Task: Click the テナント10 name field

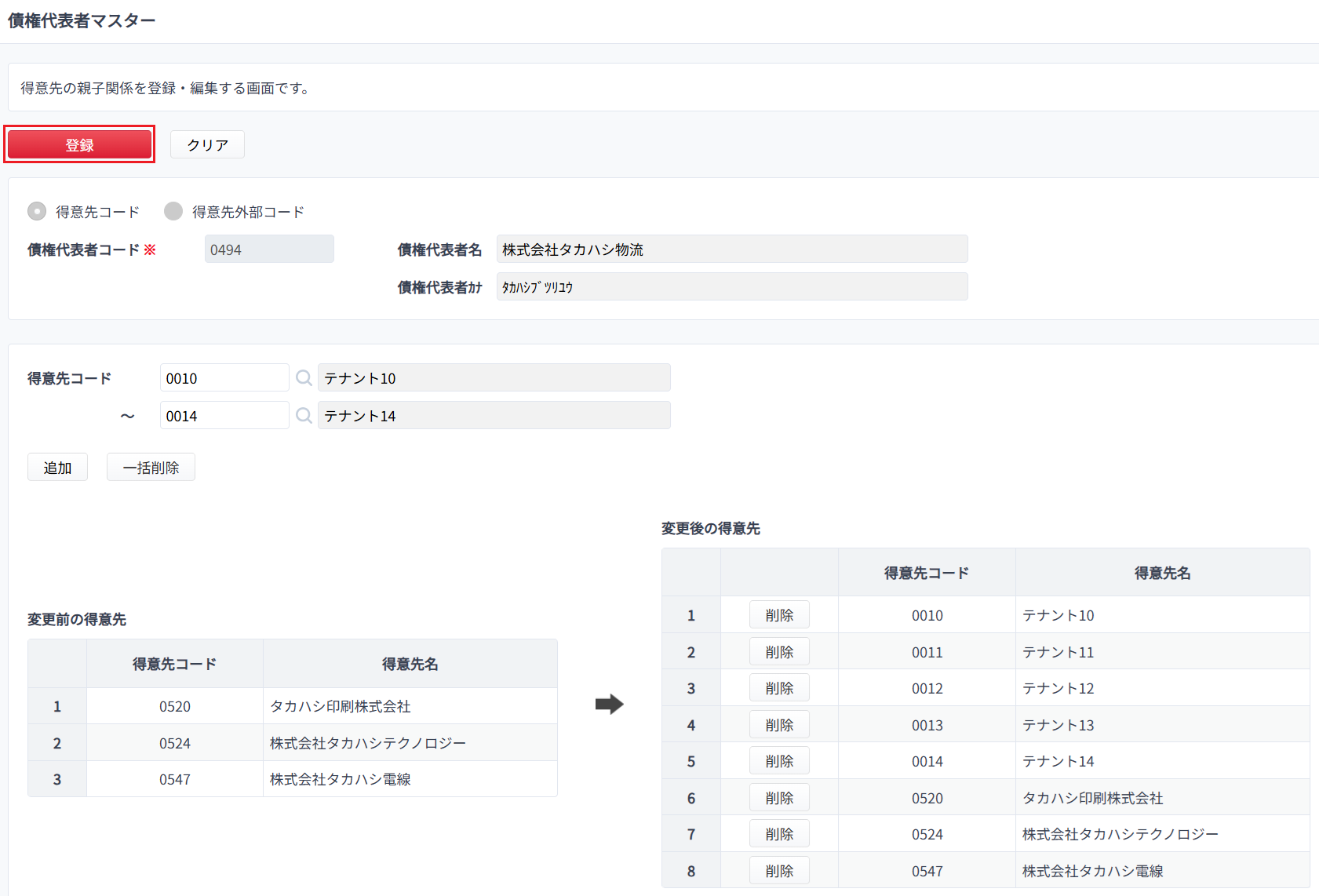Action: [x=494, y=377]
